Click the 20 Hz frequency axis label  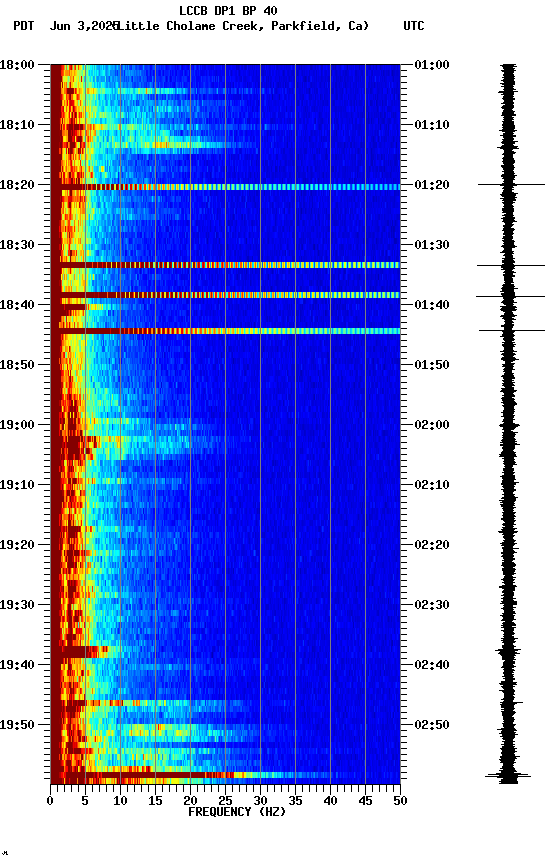pyautogui.click(x=190, y=801)
